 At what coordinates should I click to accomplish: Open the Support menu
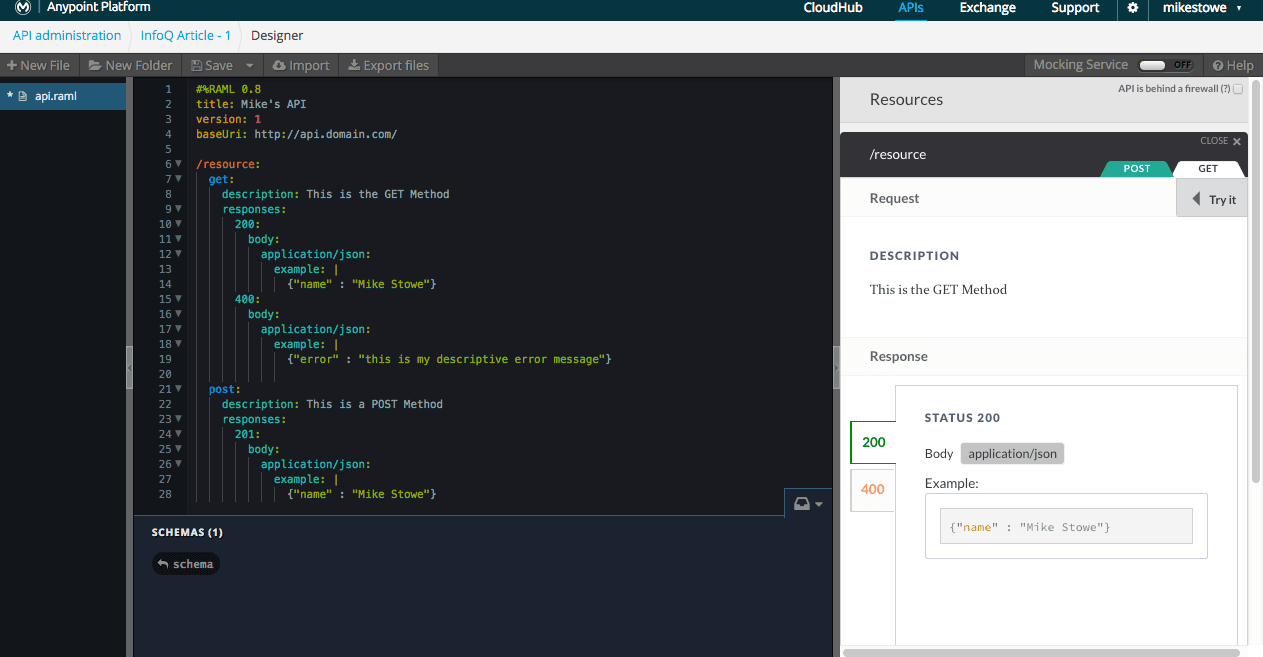1075,8
